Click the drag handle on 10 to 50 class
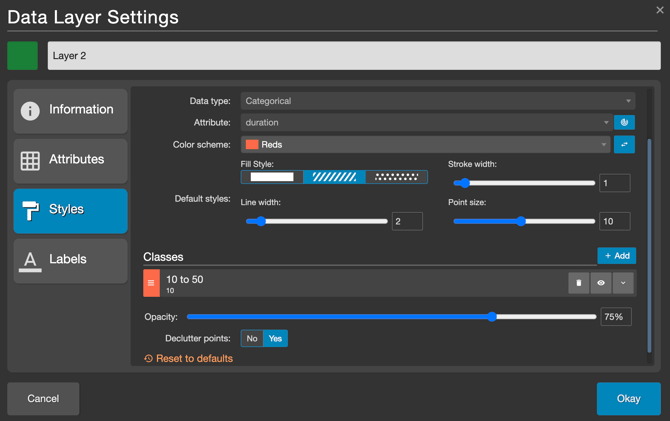 pyautogui.click(x=151, y=283)
